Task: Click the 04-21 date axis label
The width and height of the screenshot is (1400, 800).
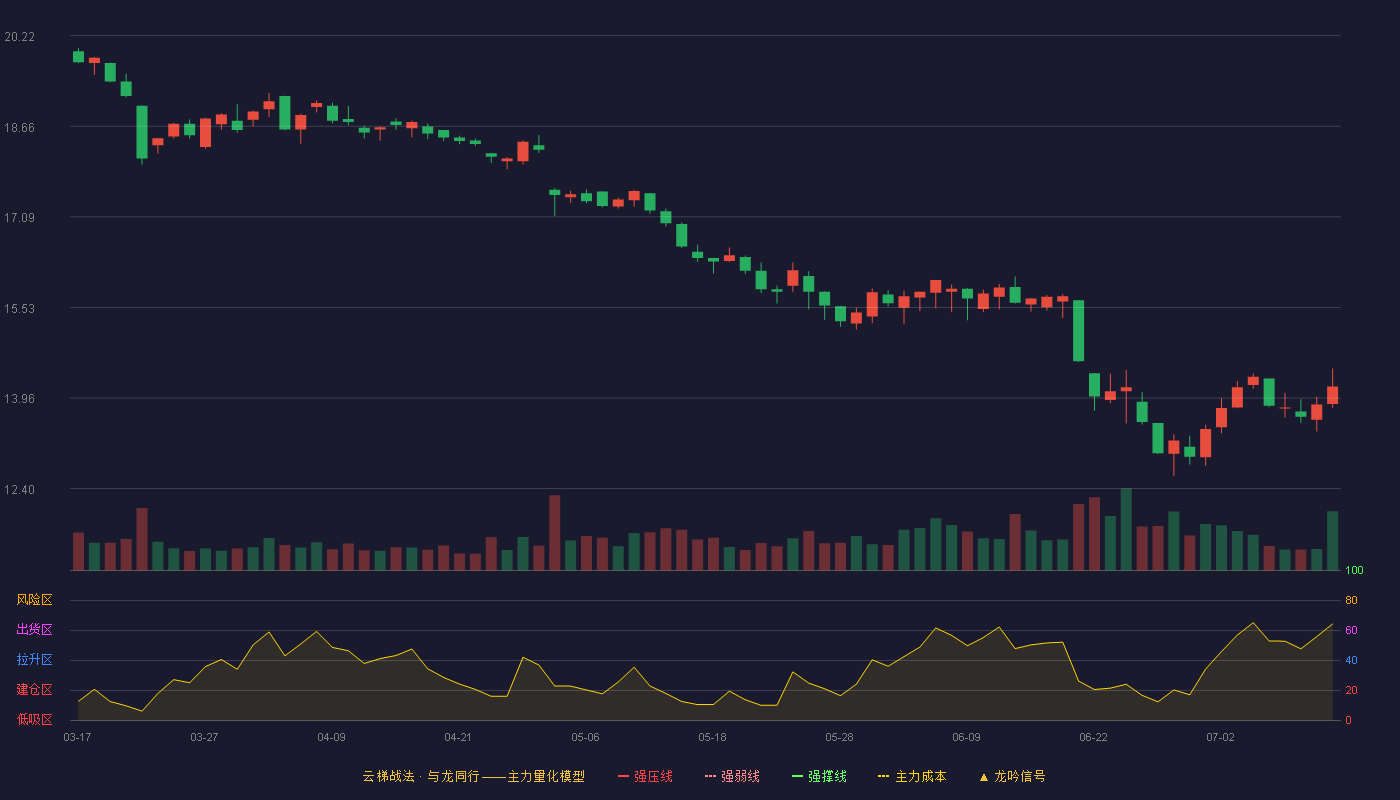Action: pyautogui.click(x=458, y=737)
